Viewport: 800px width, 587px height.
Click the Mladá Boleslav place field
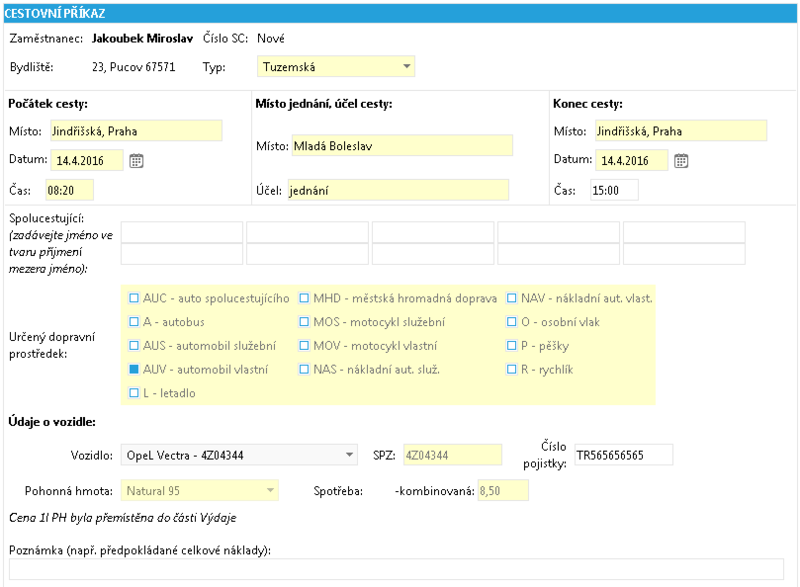click(402, 146)
